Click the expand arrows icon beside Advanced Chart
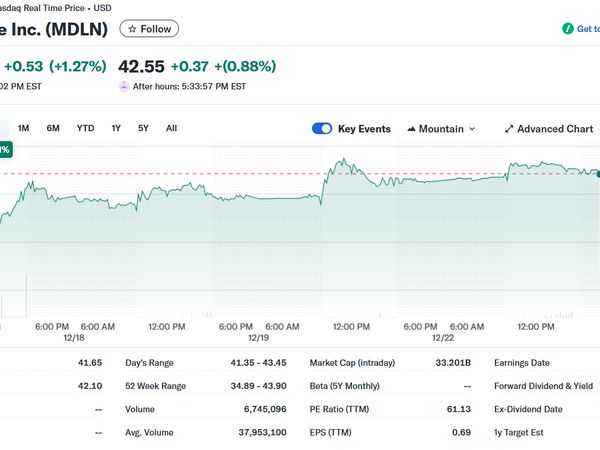The image size is (600, 450). (x=509, y=129)
